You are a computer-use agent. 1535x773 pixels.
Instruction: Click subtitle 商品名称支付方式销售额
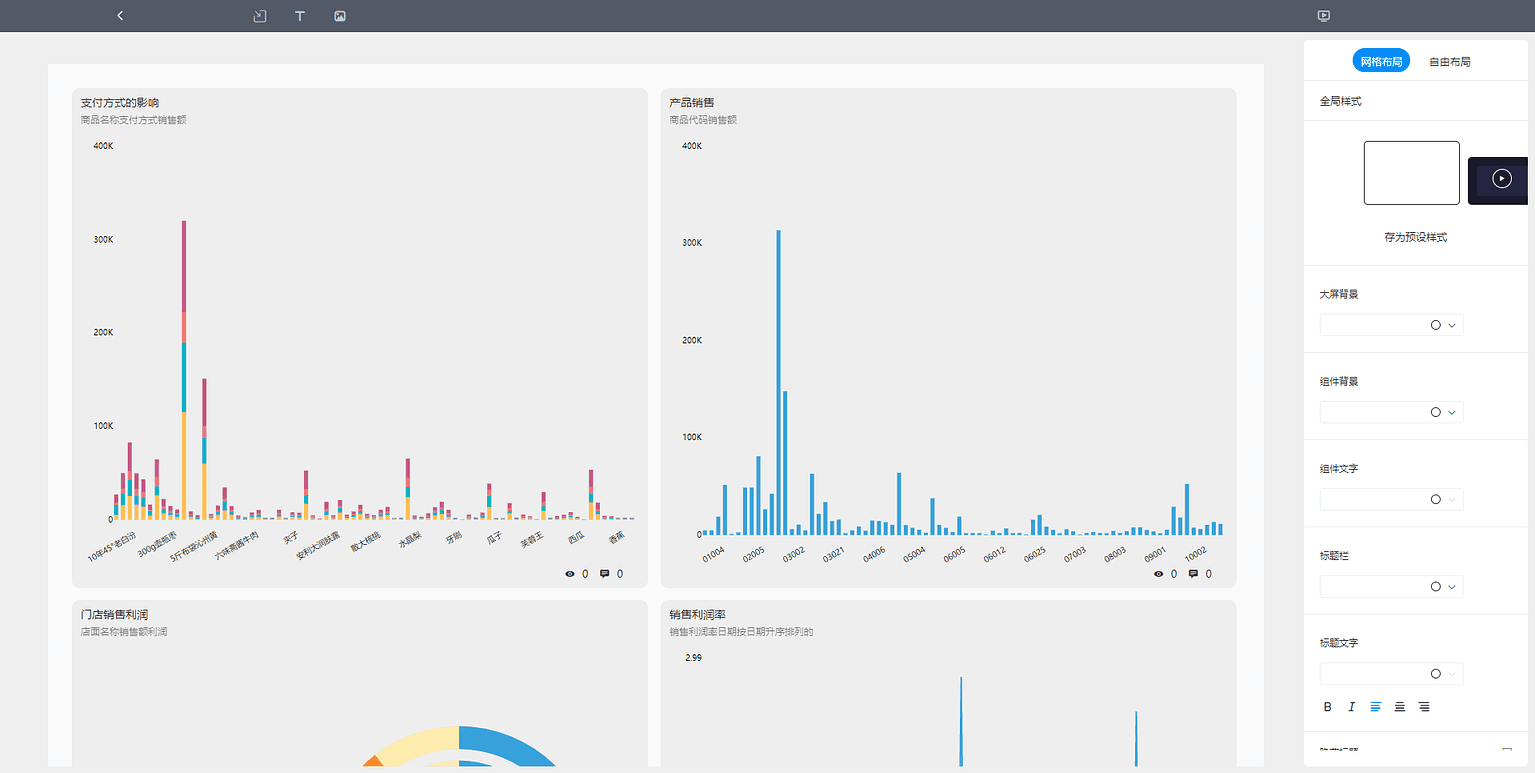133,120
